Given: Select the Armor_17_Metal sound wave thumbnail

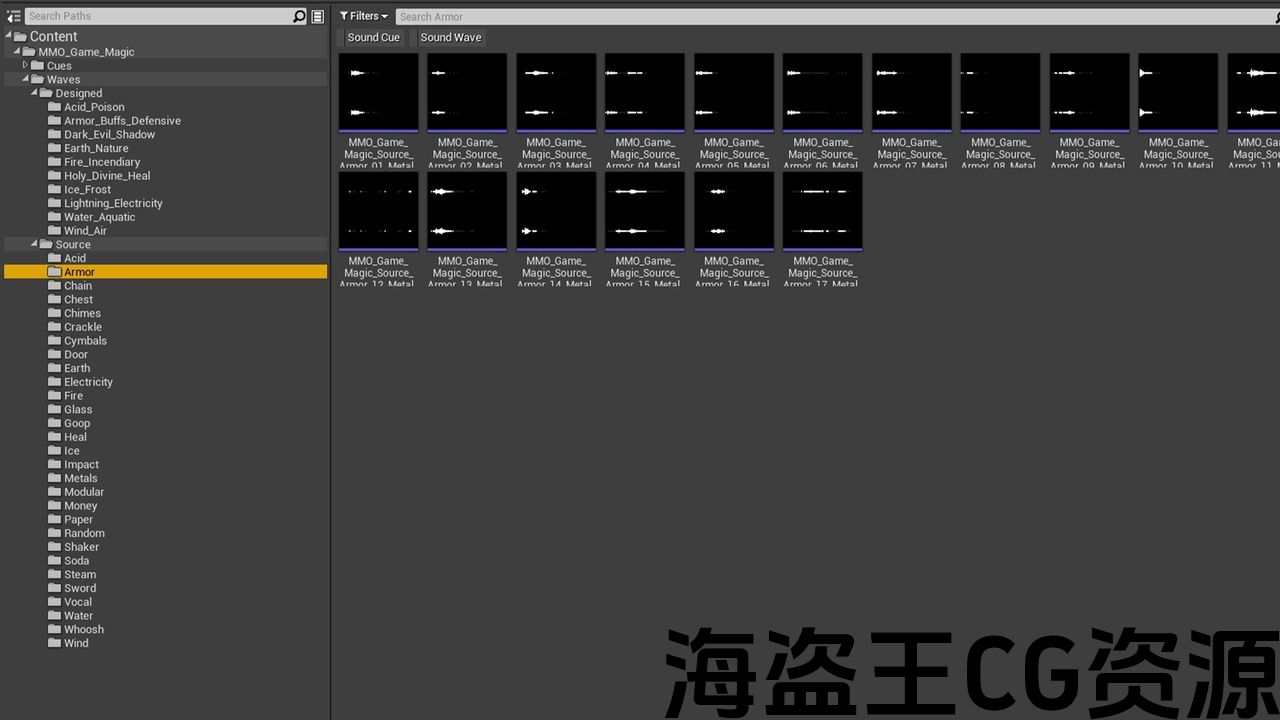Looking at the screenshot, I should [x=822, y=211].
